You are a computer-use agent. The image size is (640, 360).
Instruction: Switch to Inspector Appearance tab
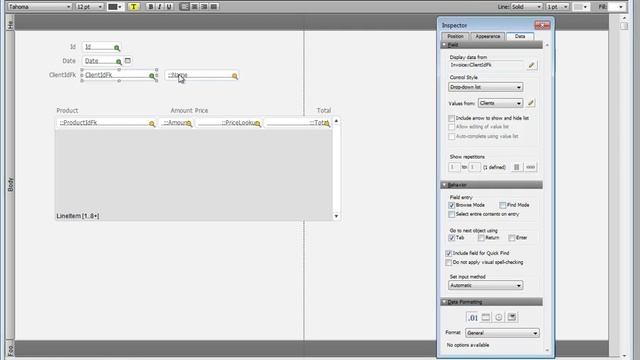(487, 36)
